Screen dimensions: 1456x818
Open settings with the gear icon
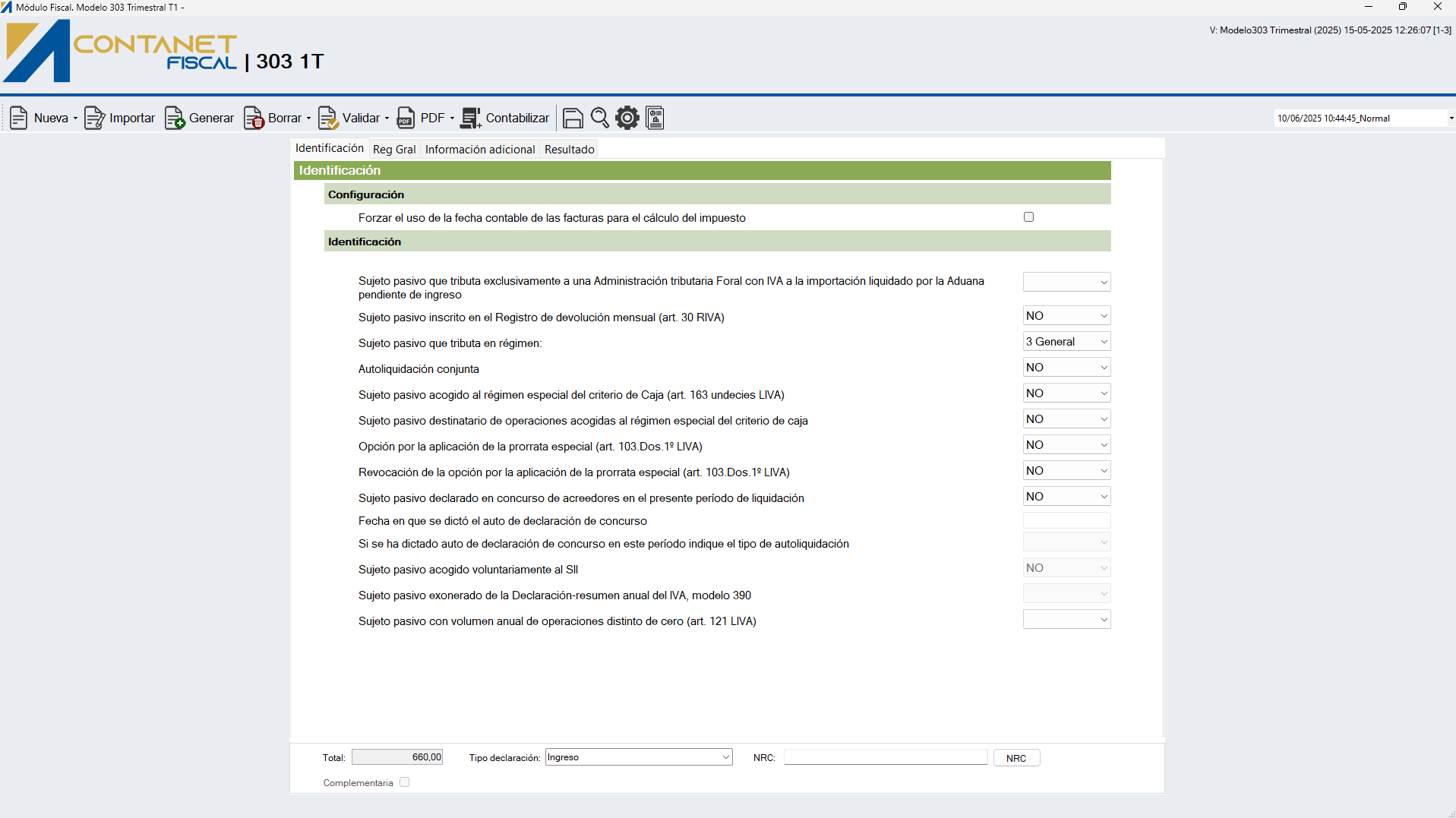pos(627,118)
